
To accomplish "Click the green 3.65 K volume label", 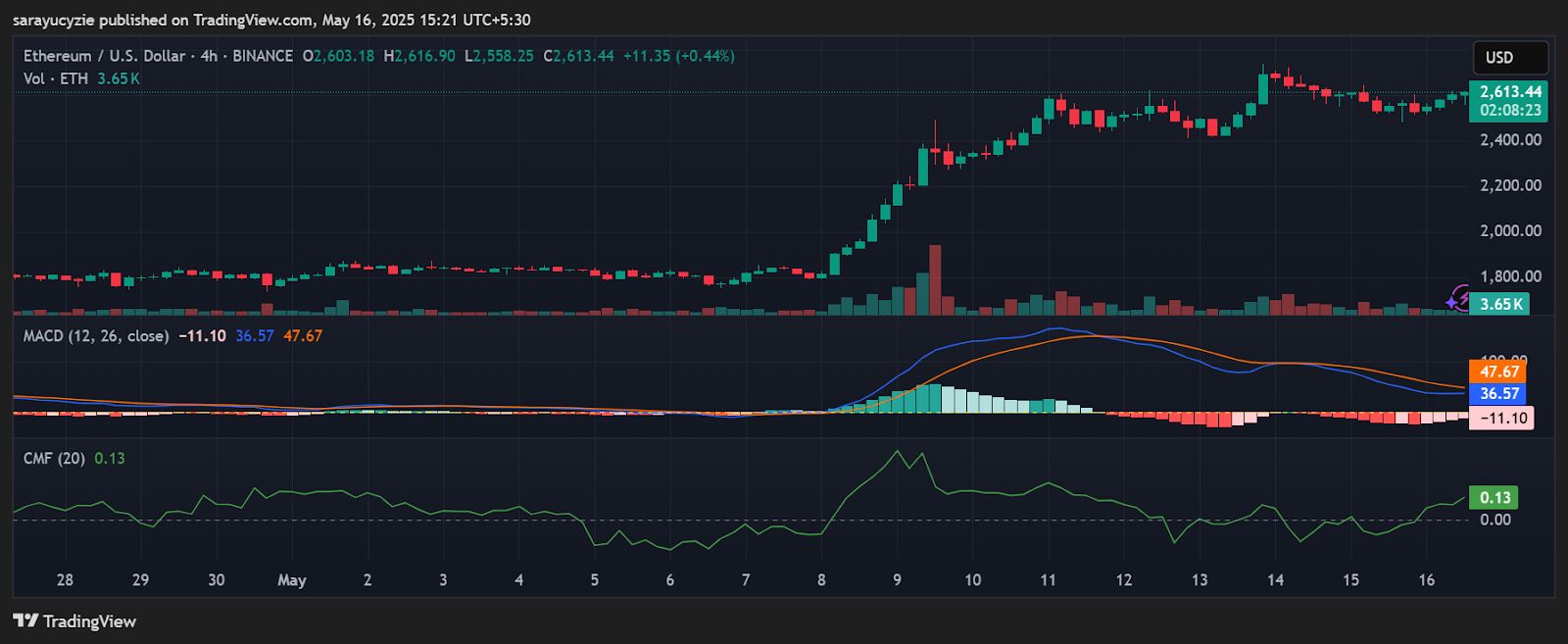I will 1500,304.
